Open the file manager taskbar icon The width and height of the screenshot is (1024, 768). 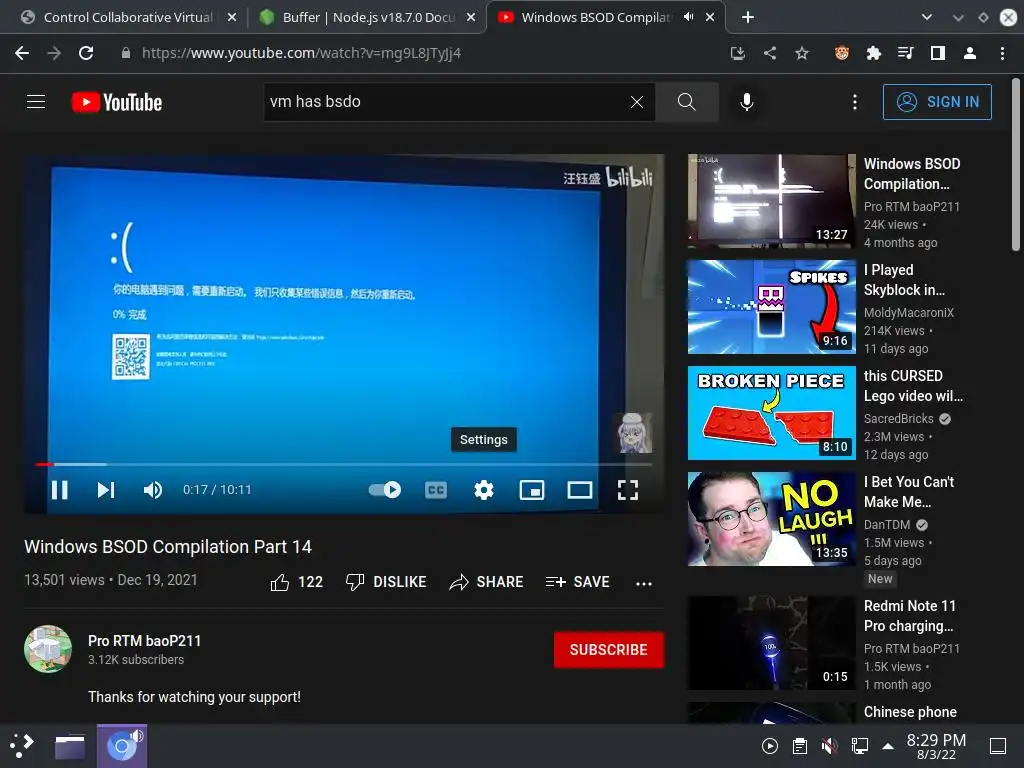(70, 746)
